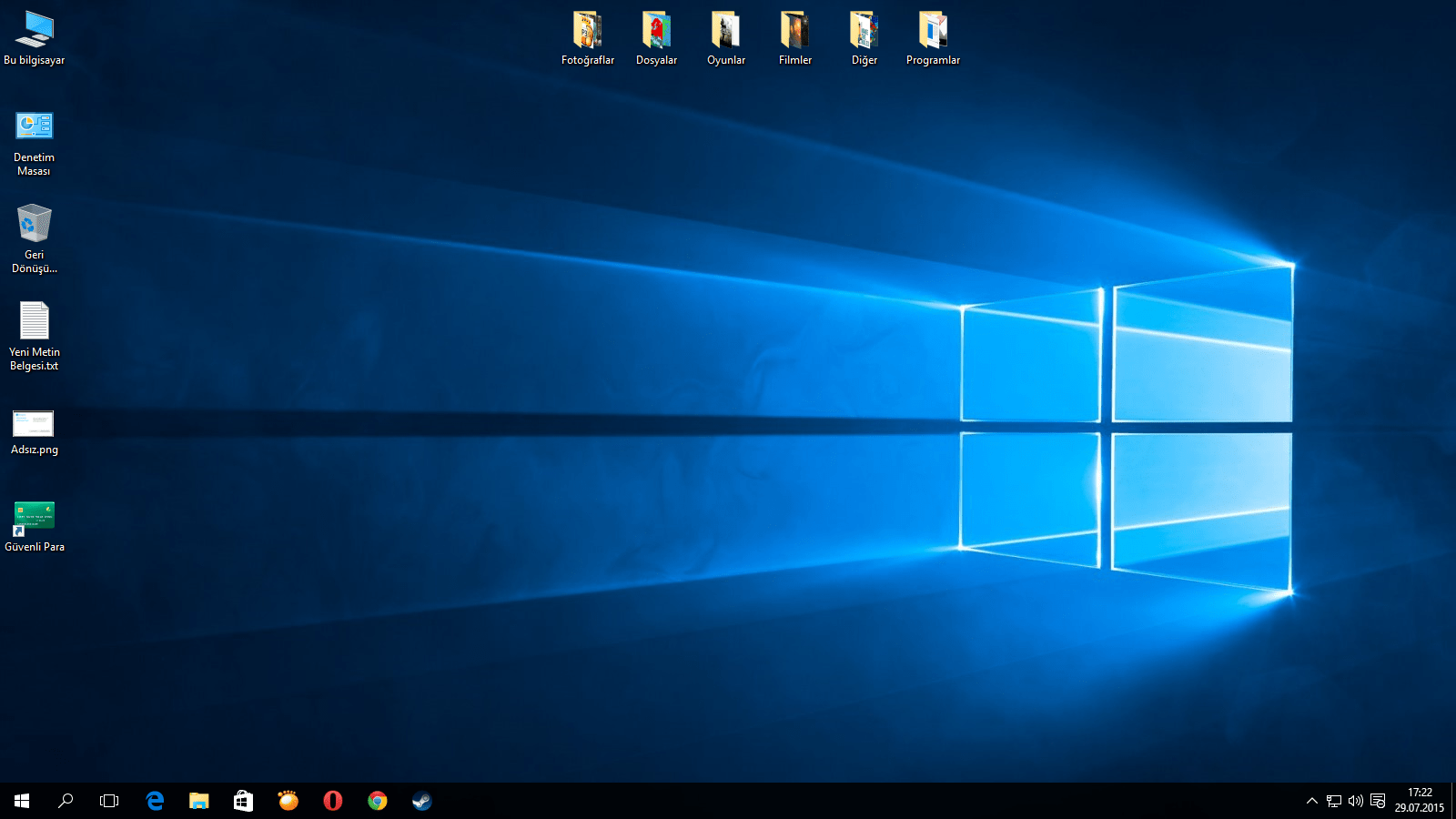Open File Explorer from the taskbar
Viewport: 1456px width, 819px height.
(199, 801)
